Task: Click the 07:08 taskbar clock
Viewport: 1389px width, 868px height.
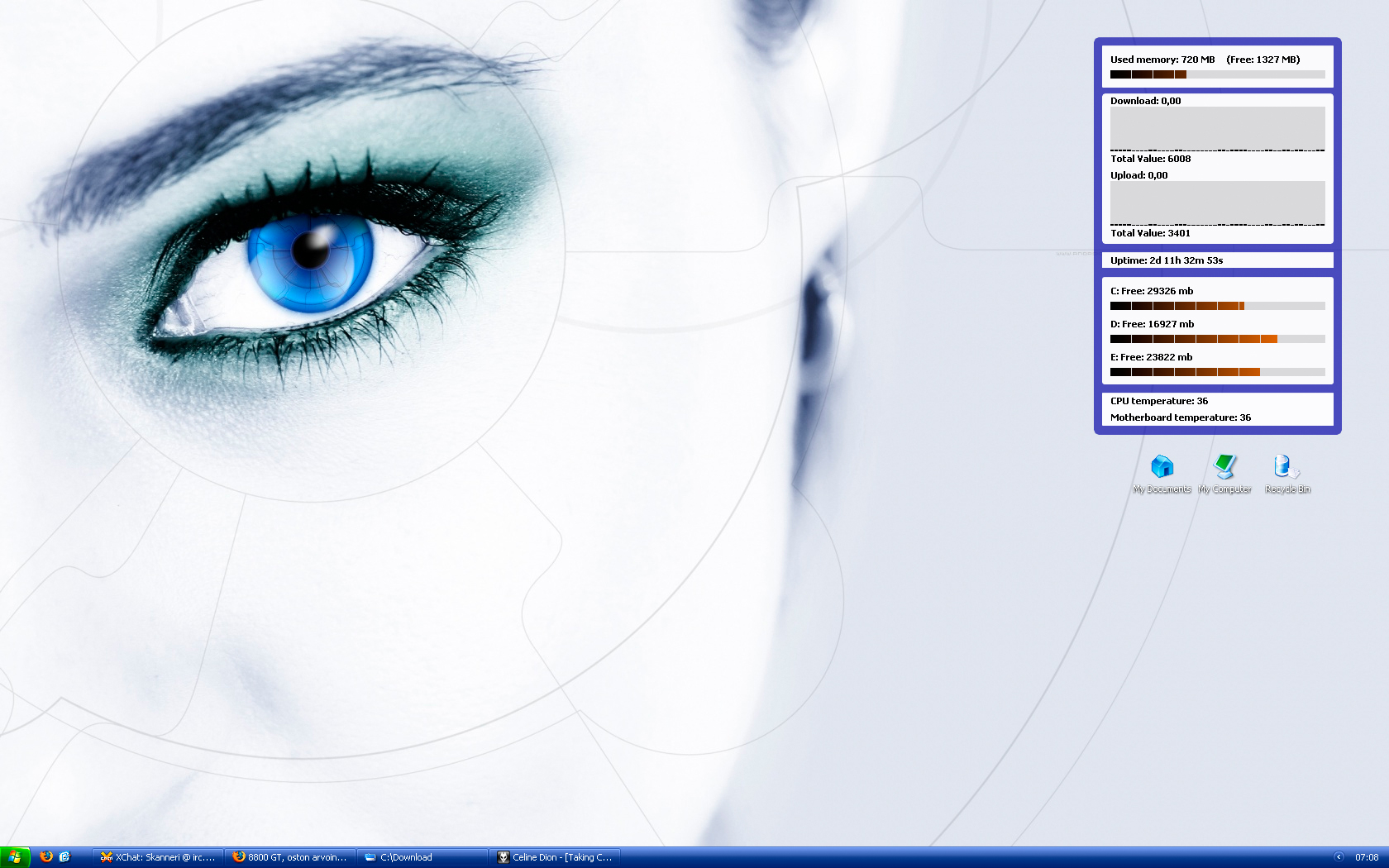Action: tap(1367, 857)
